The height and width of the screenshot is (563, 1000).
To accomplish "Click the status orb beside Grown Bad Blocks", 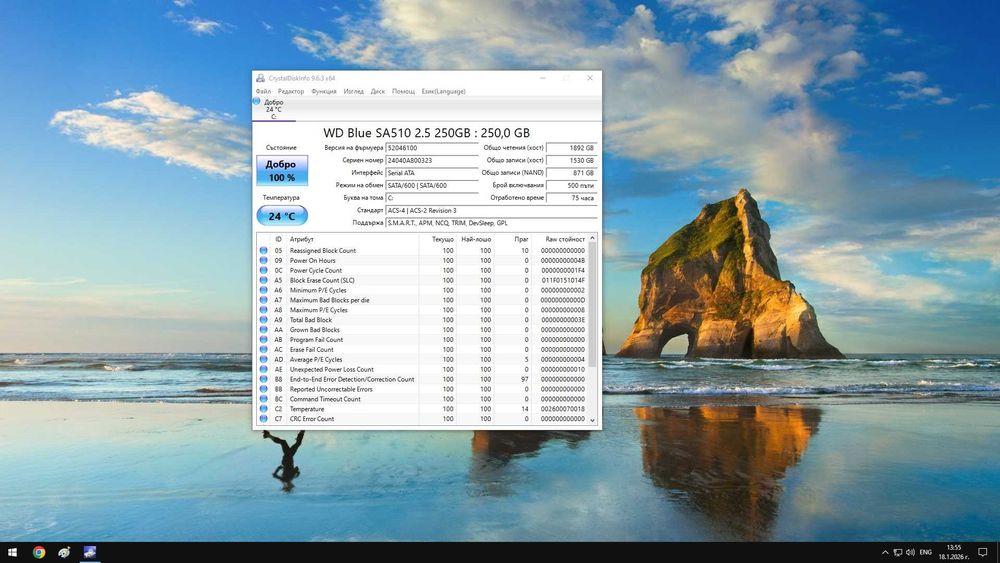I will (263, 330).
